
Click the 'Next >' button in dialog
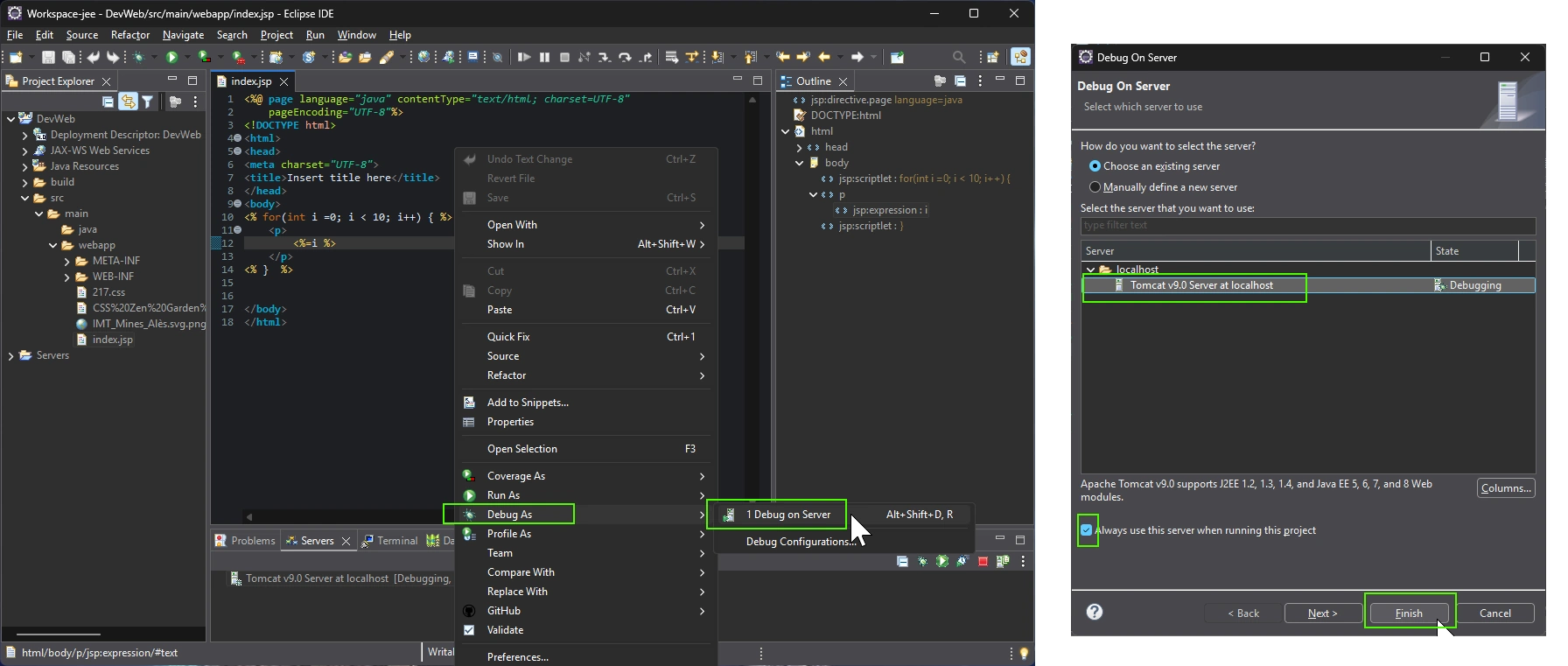tap(1323, 613)
